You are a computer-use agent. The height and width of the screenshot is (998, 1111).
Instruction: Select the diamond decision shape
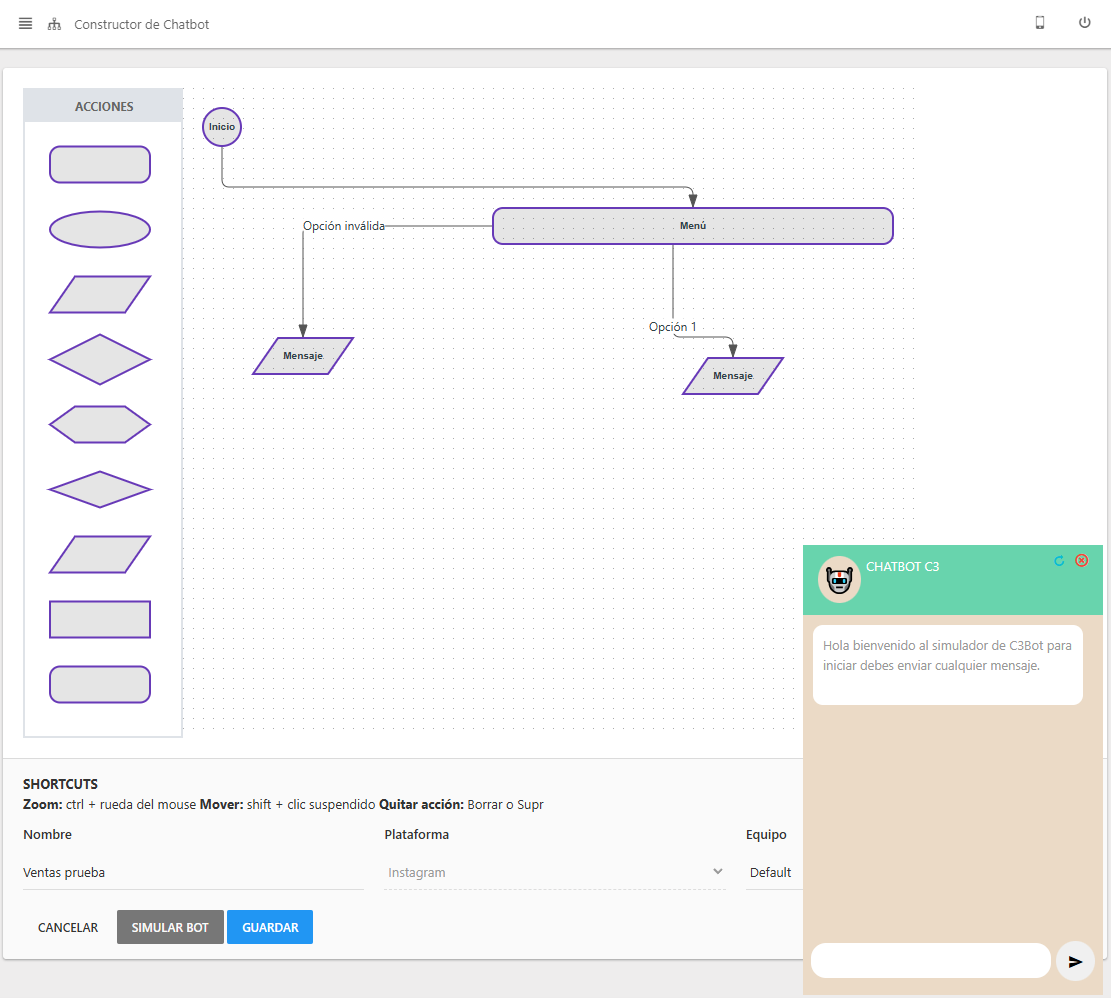tap(100, 359)
